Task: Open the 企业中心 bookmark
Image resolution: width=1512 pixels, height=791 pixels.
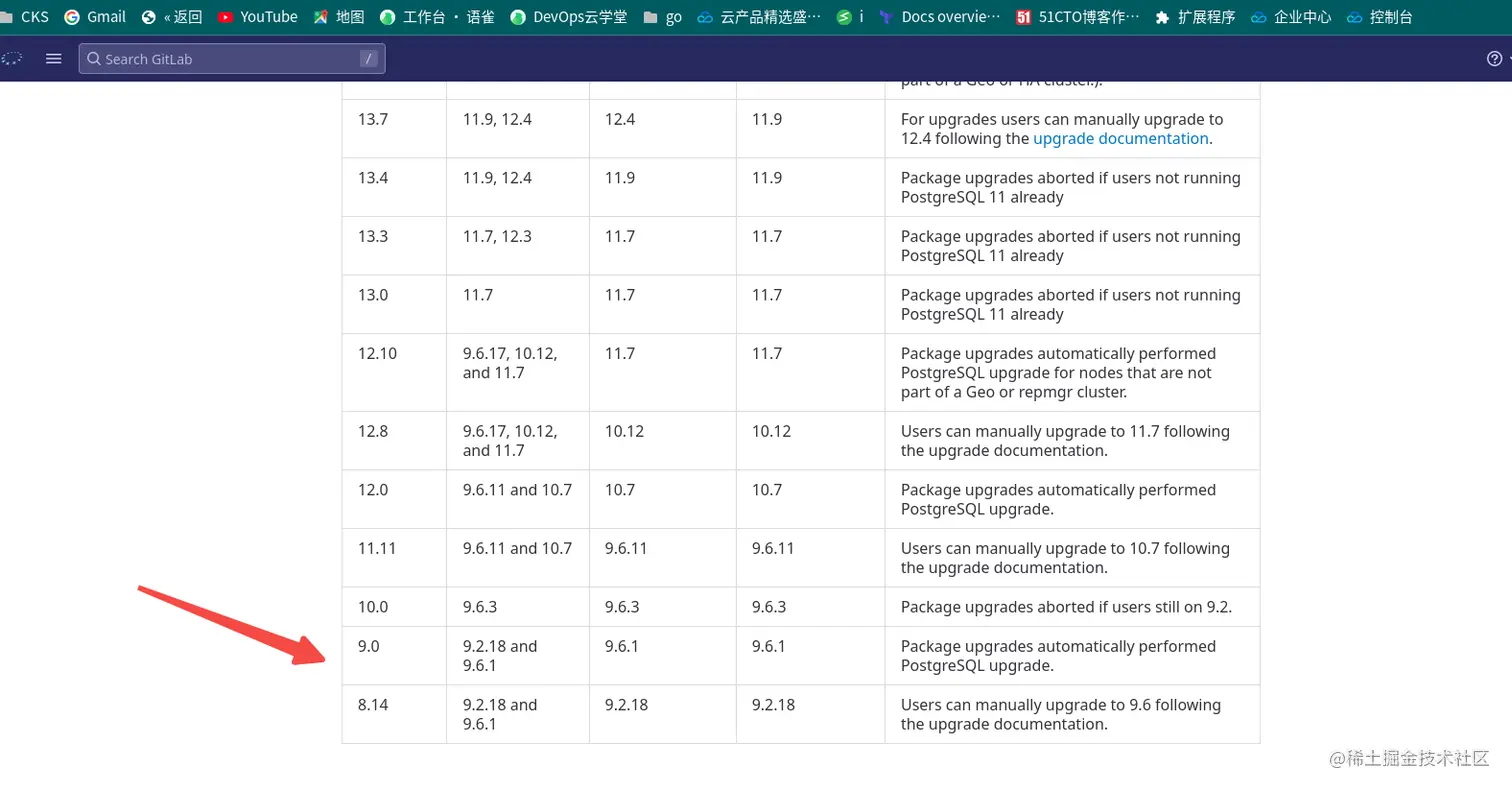Action: (x=1291, y=16)
